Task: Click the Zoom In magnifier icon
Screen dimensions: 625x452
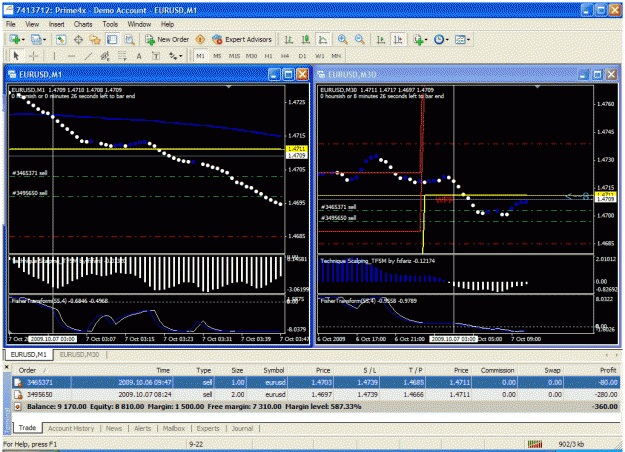Action: (342, 39)
